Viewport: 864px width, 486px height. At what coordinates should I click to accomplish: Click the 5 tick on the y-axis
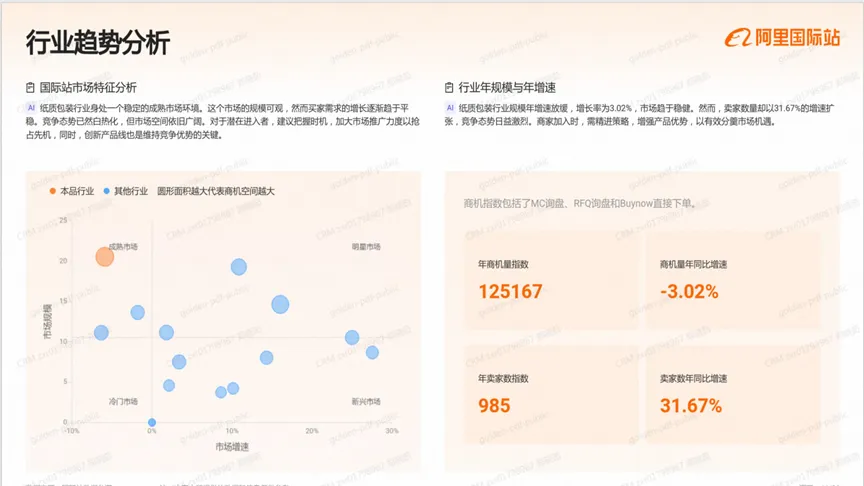65,381
